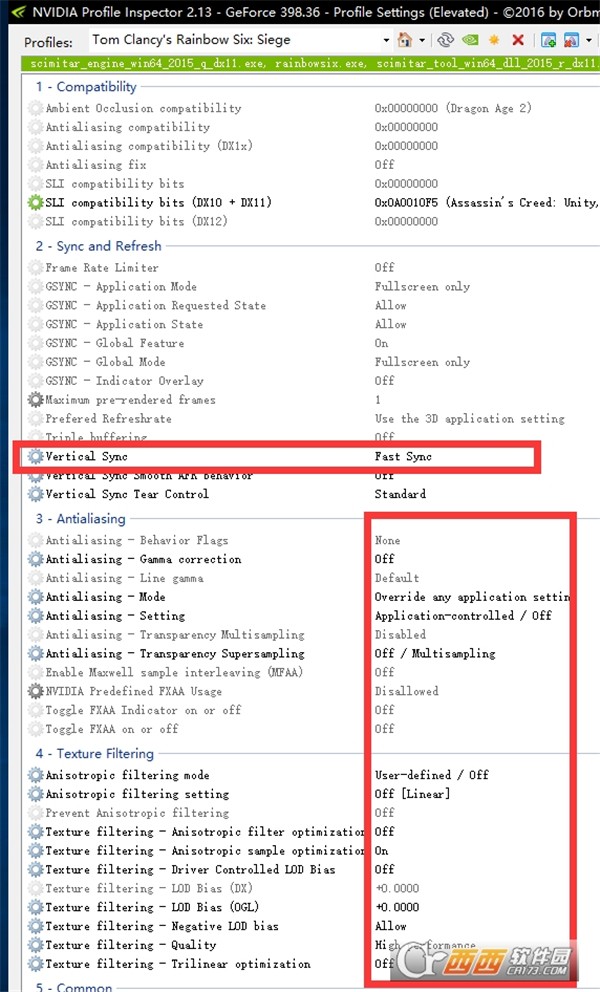This screenshot has height=992, width=600.
Task: Click the orange star create-profile icon
Action: [494, 40]
